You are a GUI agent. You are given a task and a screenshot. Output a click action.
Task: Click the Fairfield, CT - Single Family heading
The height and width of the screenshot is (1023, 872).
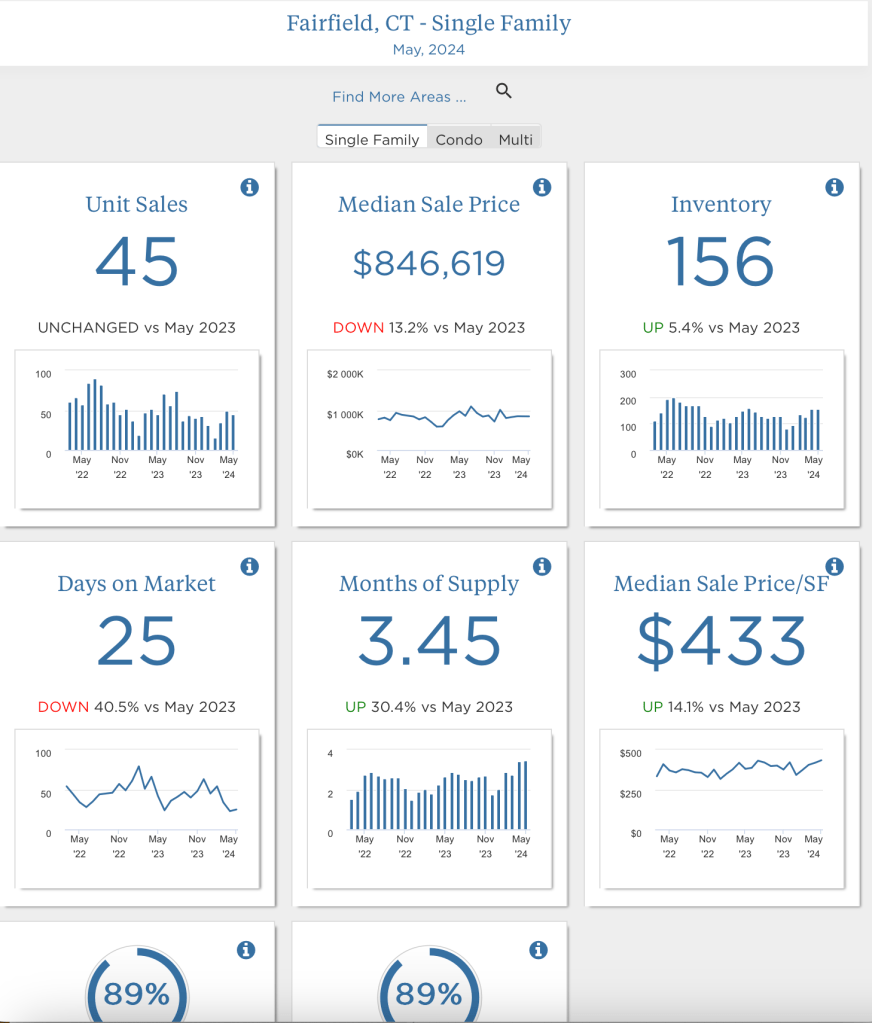pyautogui.click(x=429, y=23)
